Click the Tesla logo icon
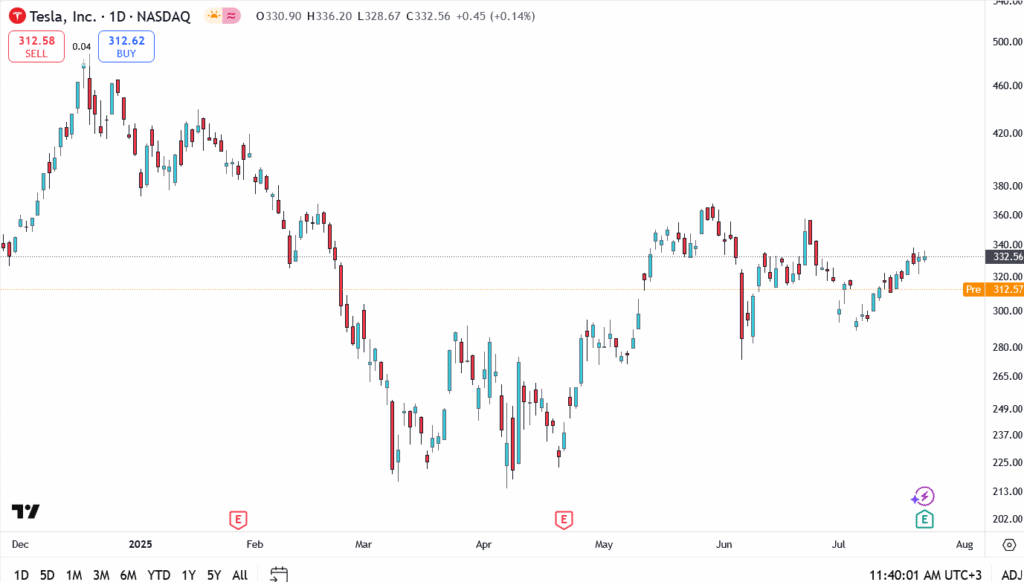Screen dimensions: 1024x582 click(x=17, y=16)
